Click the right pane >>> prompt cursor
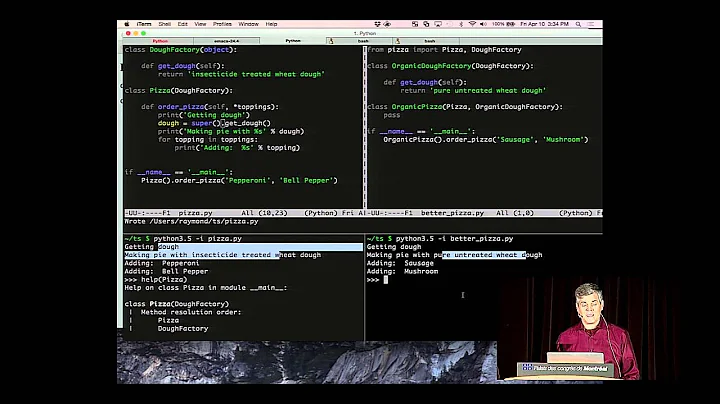This screenshot has width=720, height=404. pos(386,280)
